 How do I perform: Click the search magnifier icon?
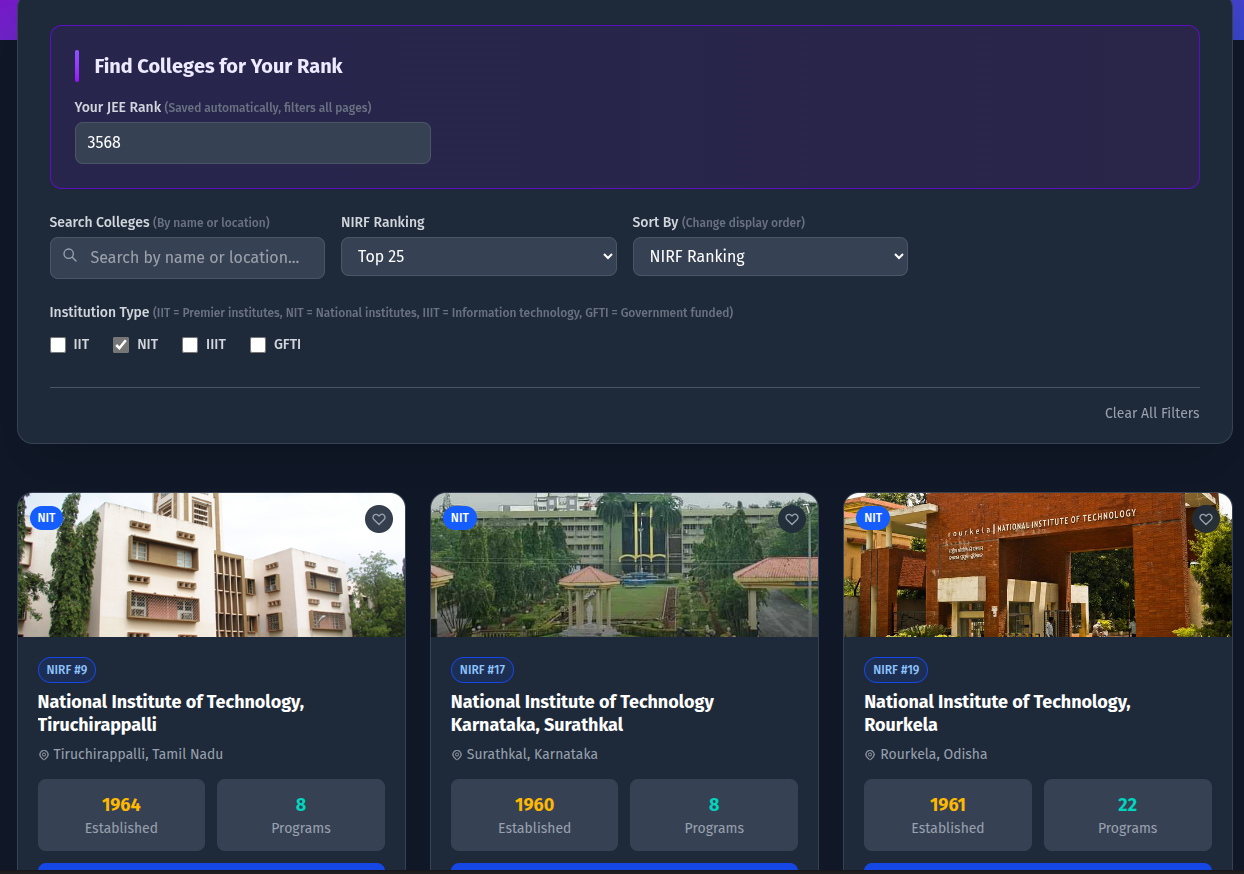[x=70, y=256]
